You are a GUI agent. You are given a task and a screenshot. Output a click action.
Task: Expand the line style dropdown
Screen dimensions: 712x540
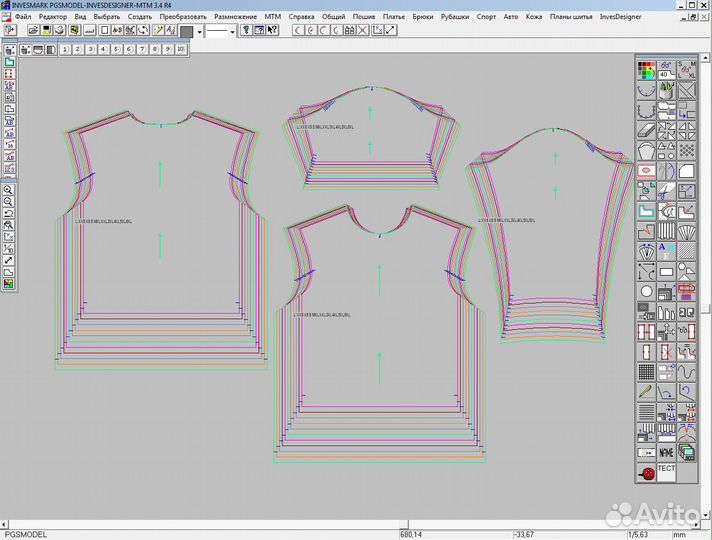point(233,31)
